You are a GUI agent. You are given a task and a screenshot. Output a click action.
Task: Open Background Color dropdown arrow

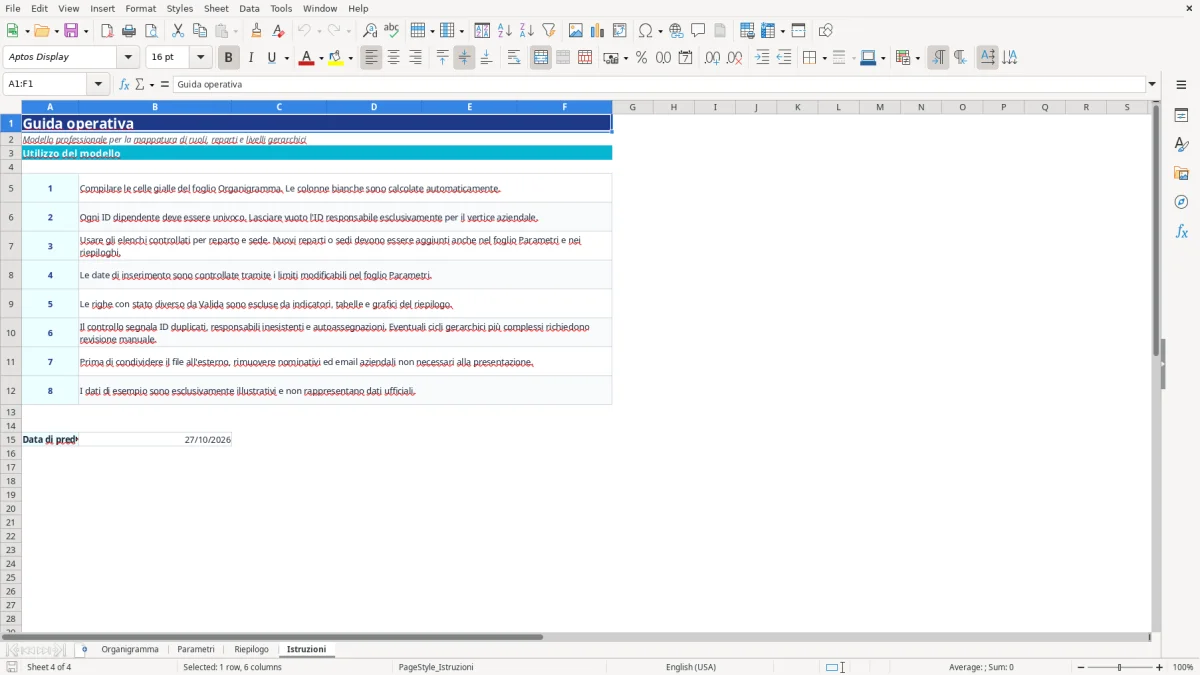pyautogui.click(x=350, y=58)
